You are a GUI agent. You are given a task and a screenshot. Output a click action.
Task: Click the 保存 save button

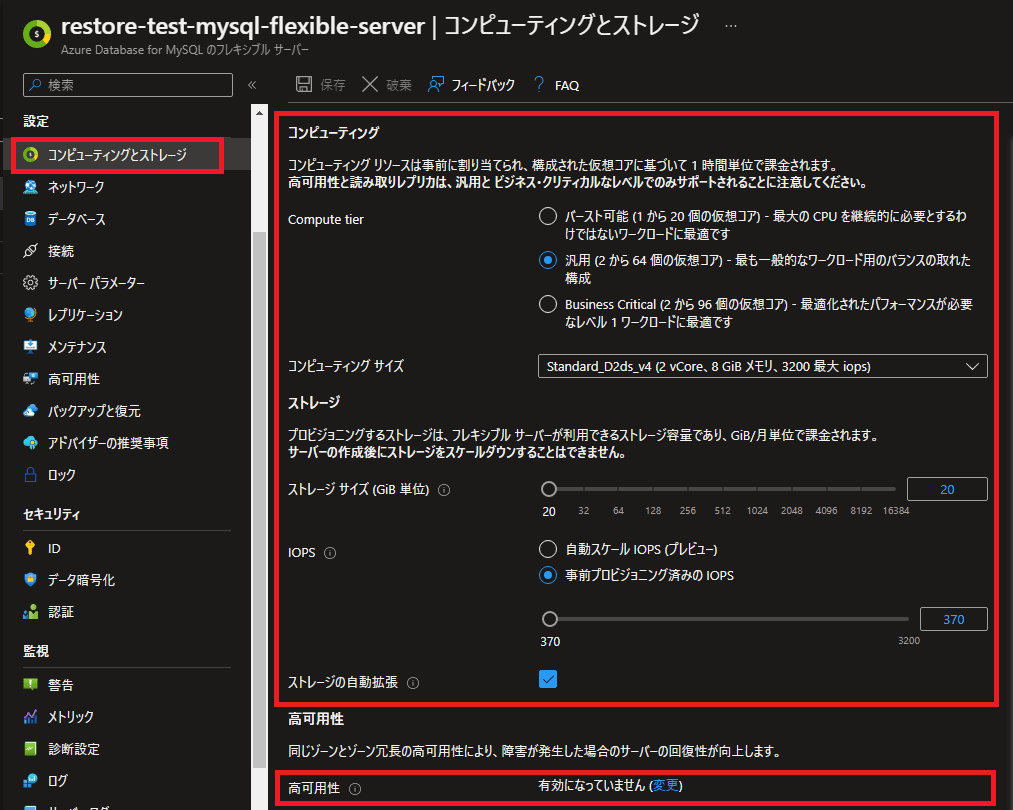(x=320, y=85)
